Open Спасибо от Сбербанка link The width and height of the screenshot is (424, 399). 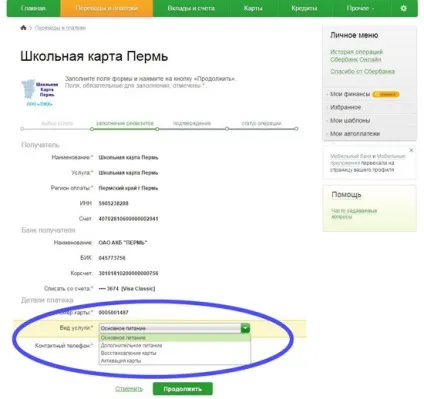click(x=362, y=72)
